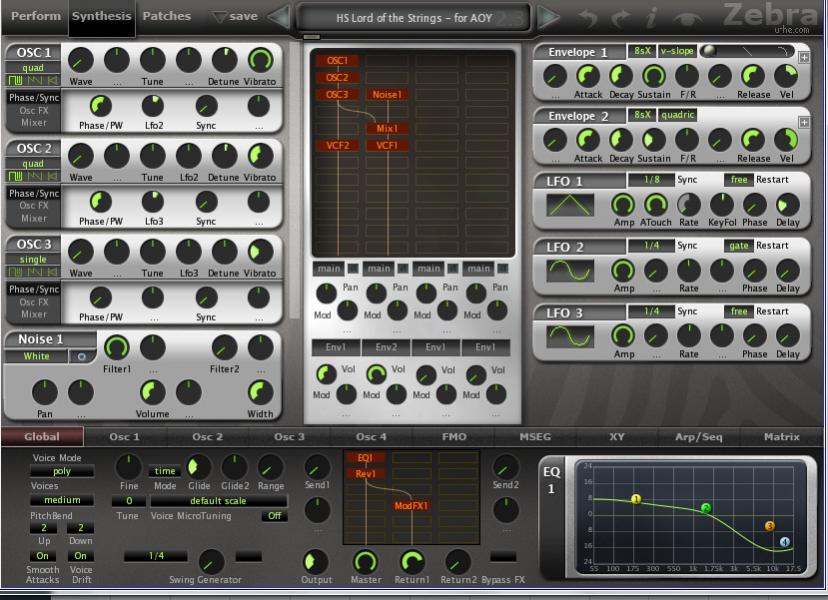Switch to the Patches tab
The image size is (828, 600).
167,16
